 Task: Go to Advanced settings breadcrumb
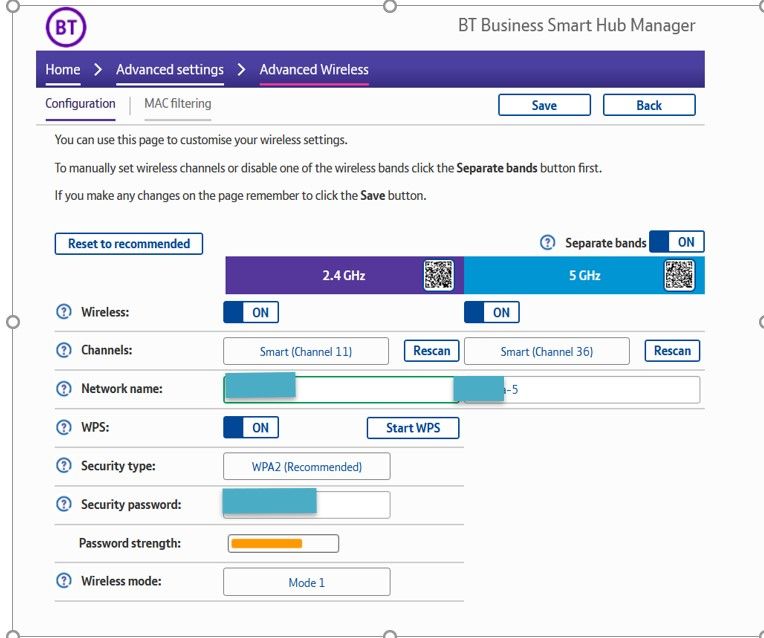170,70
